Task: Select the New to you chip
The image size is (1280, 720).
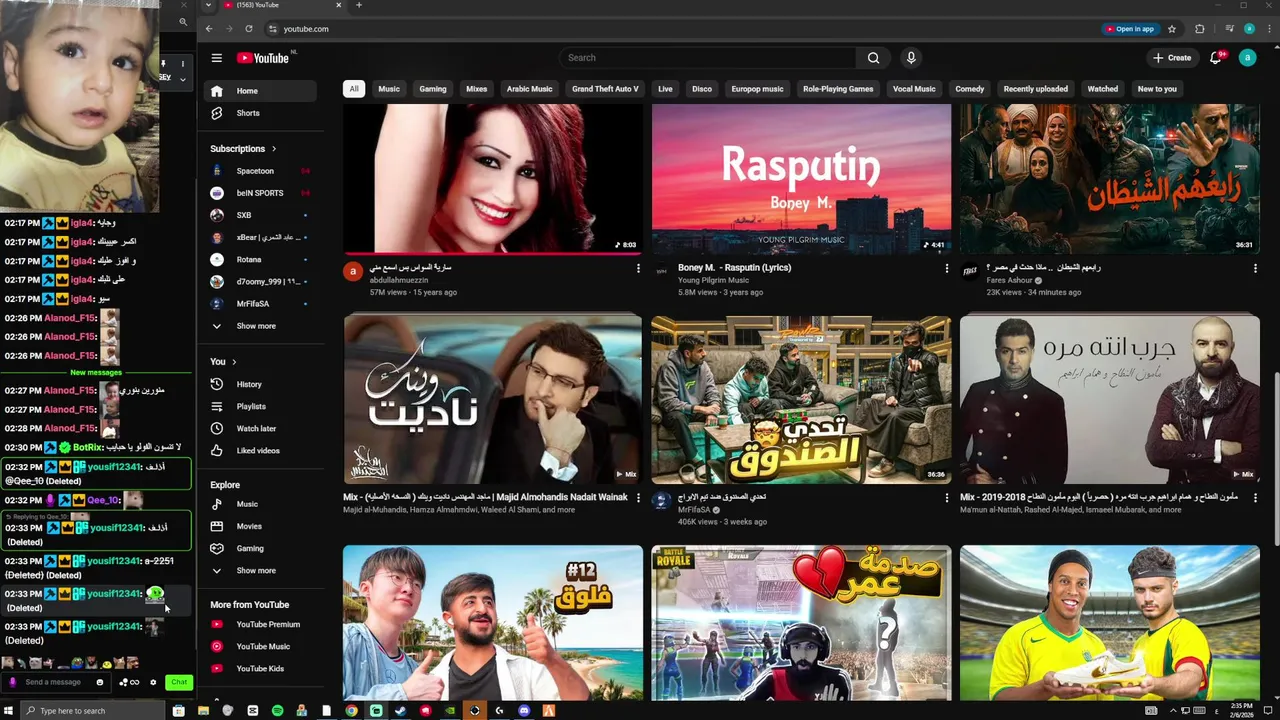Action: point(1157,89)
